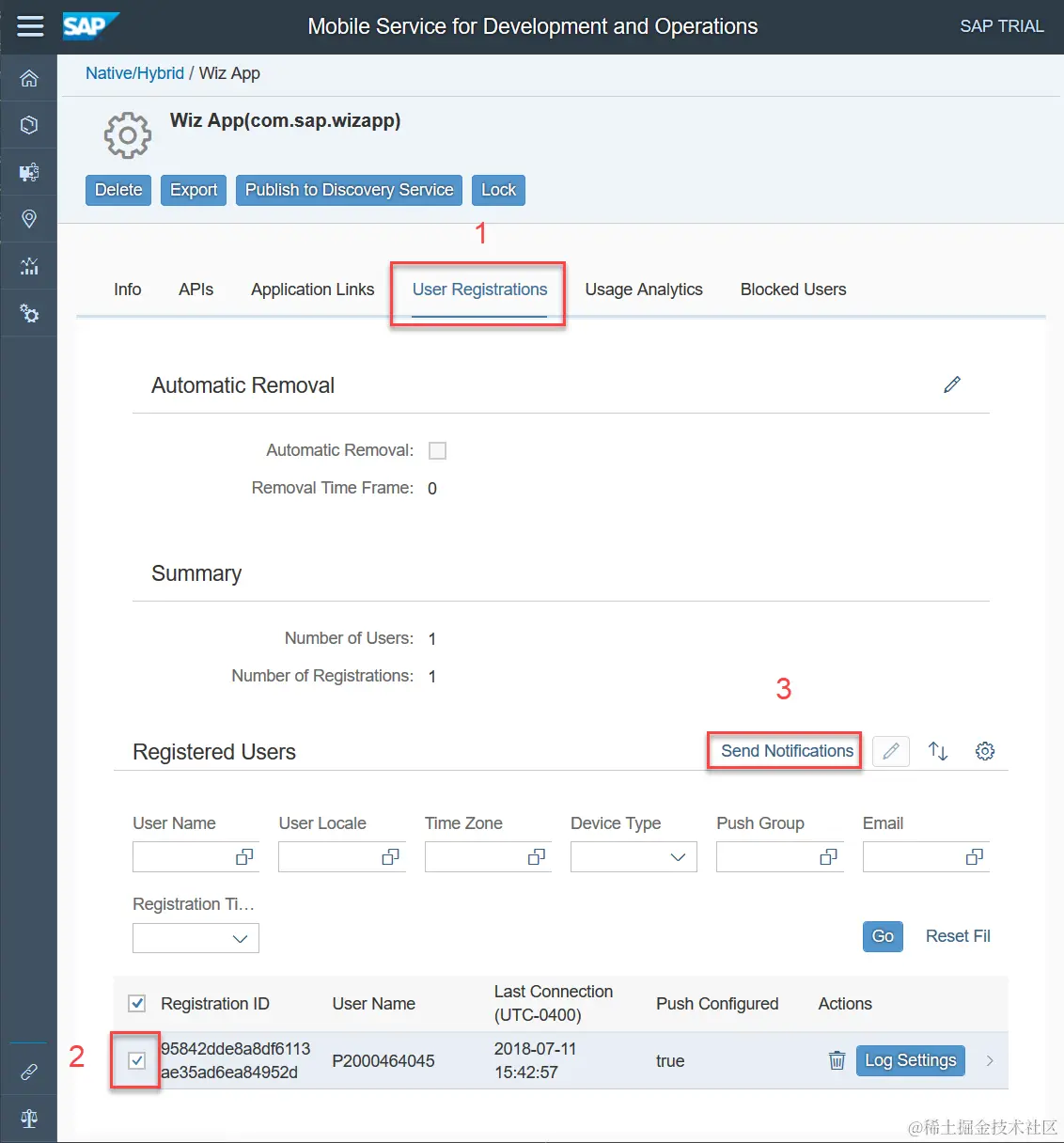This screenshot has width=1064, height=1143.
Task: Click the SAP logo
Action: click(x=90, y=26)
